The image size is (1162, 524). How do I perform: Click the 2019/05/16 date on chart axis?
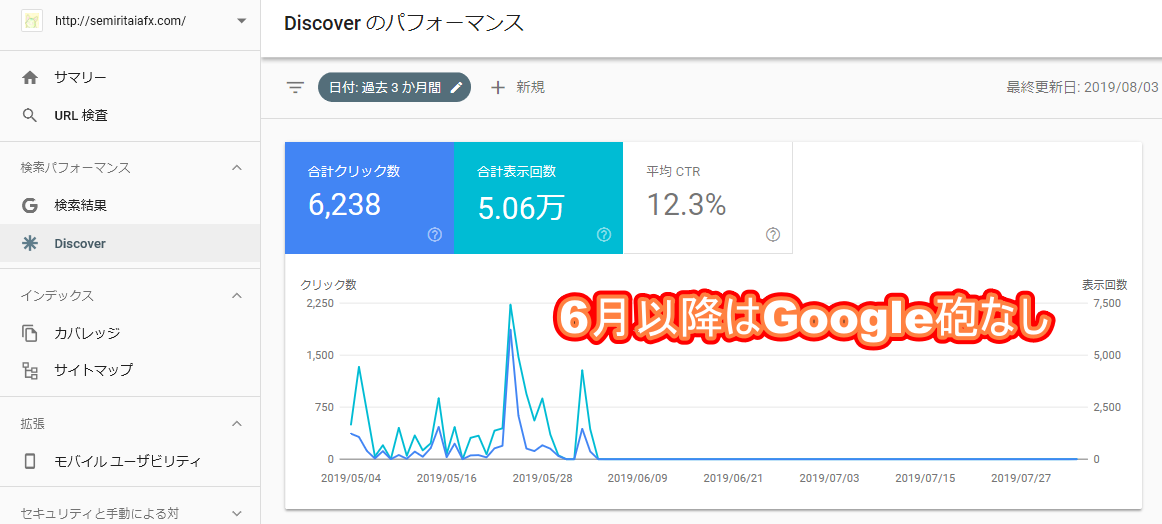[447, 478]
